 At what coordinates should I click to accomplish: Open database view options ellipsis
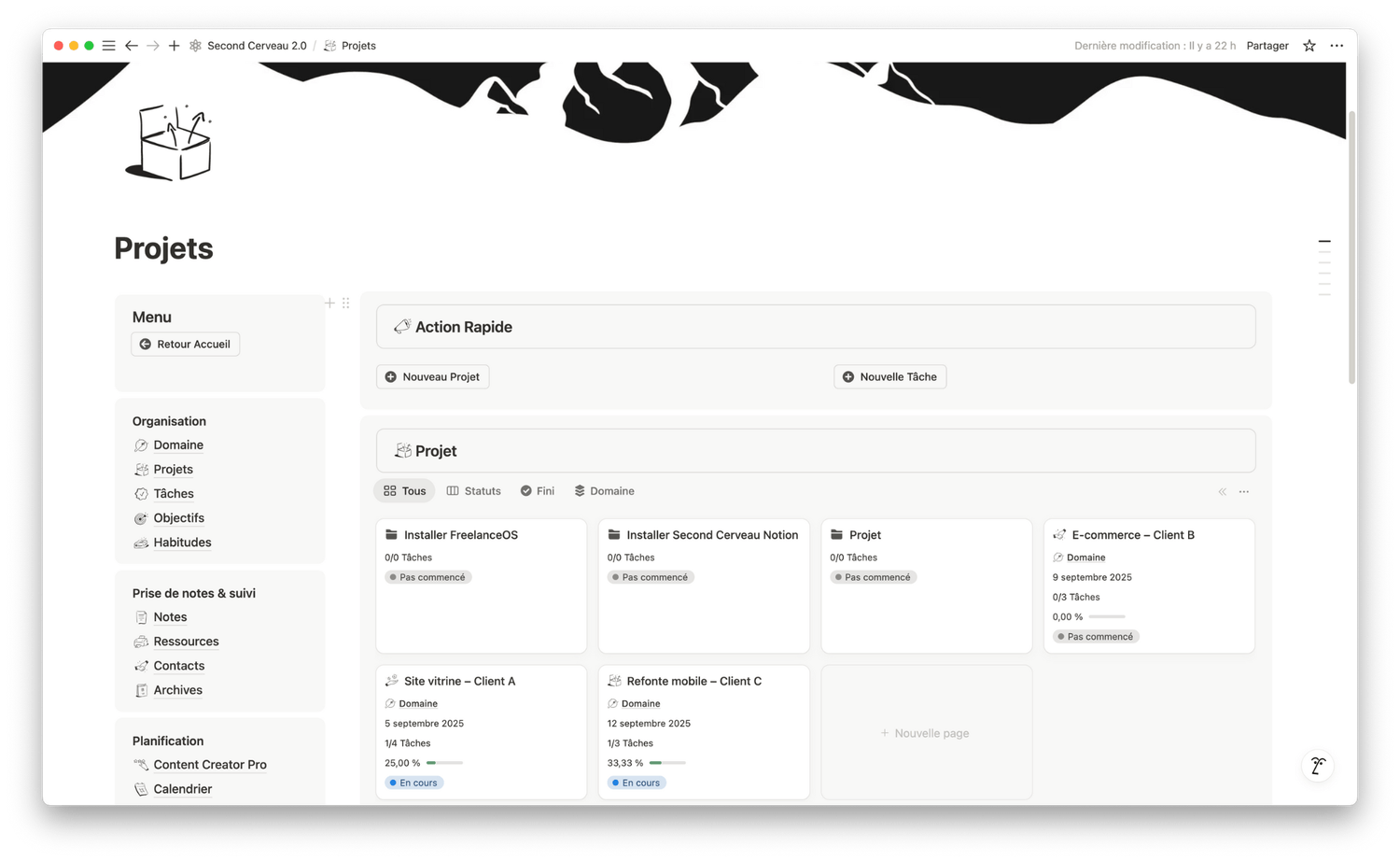pos(1244,491)
